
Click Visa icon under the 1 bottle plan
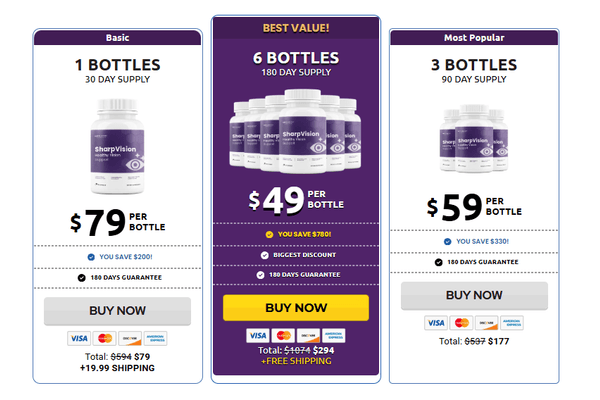79,338
